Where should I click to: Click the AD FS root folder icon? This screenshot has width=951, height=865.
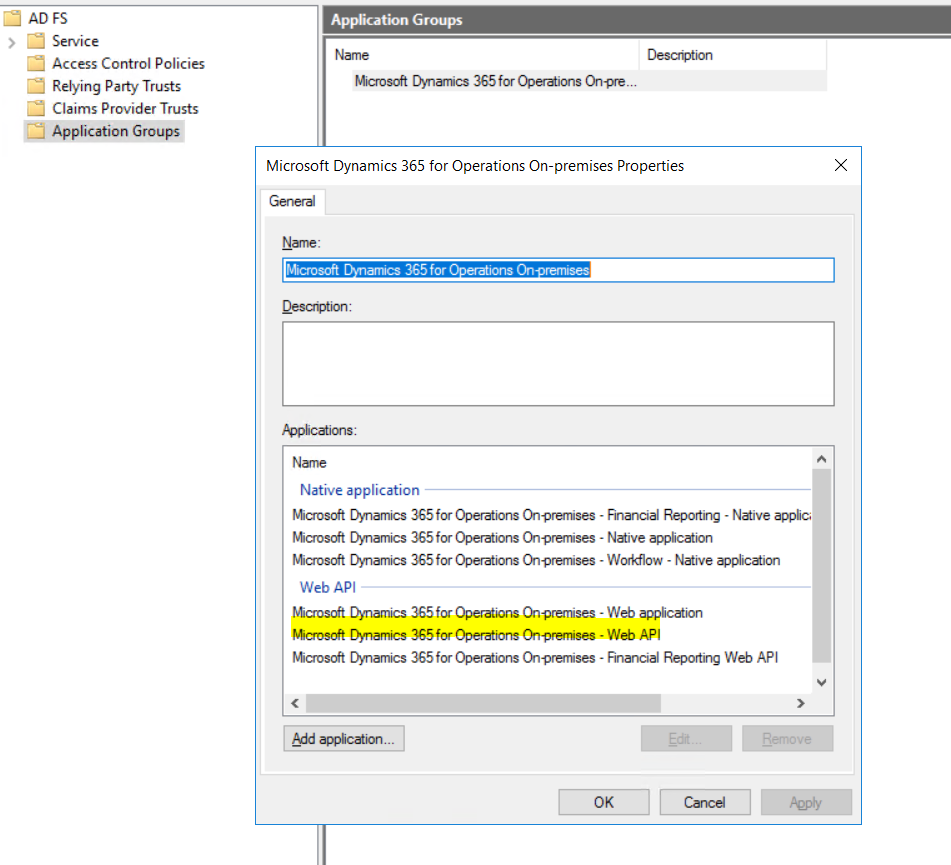[12, 18]
